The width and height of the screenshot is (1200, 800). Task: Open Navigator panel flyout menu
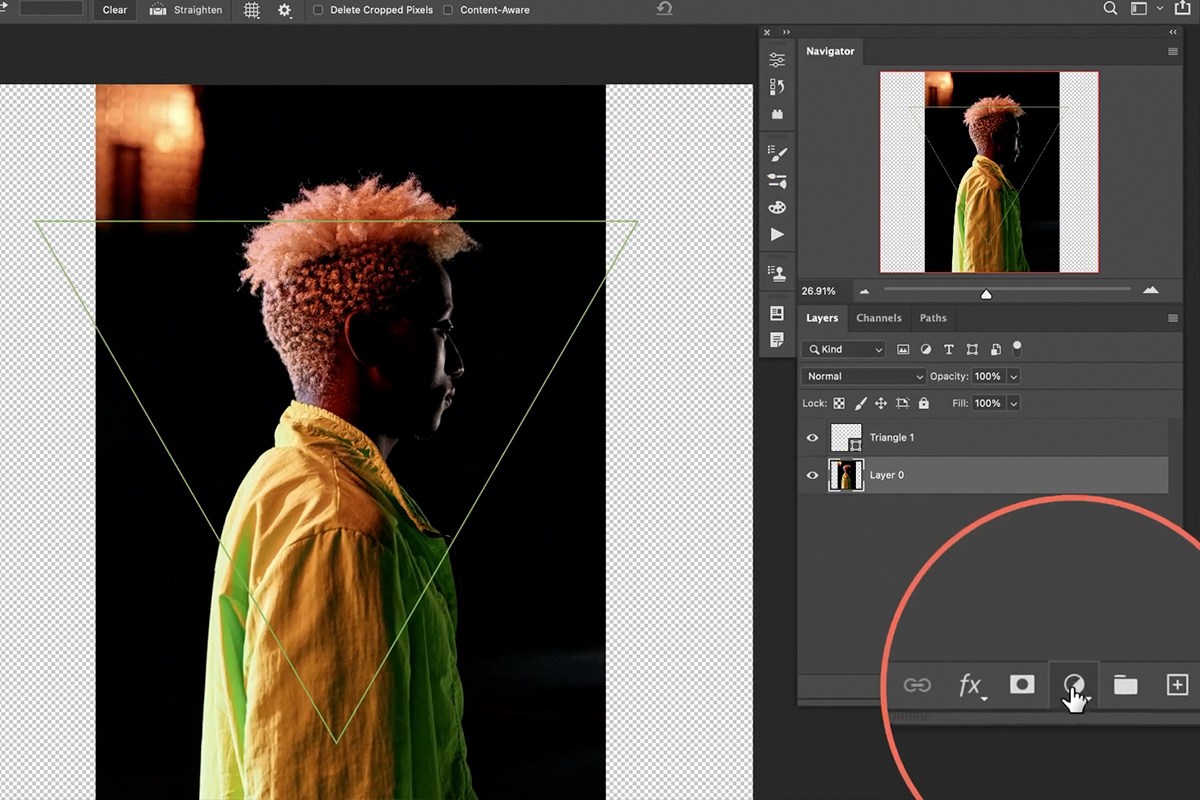coord(1173,52)
